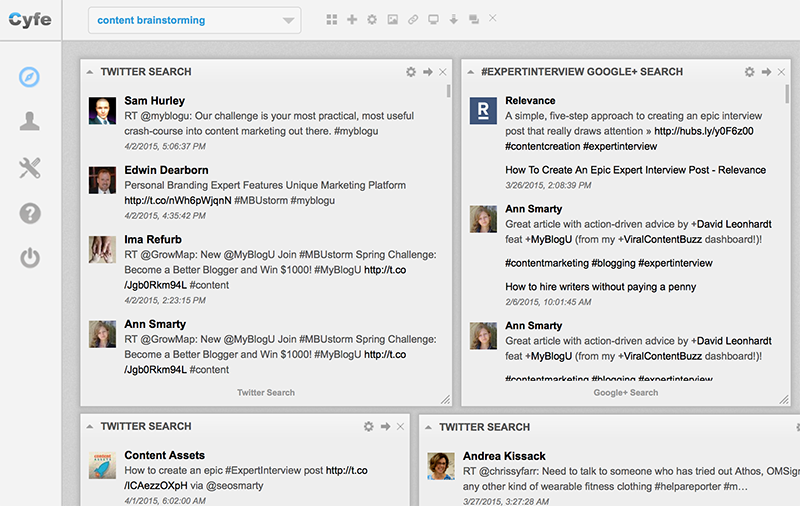Click resize handle of Google+ Search widget

(x=784, y=399)
